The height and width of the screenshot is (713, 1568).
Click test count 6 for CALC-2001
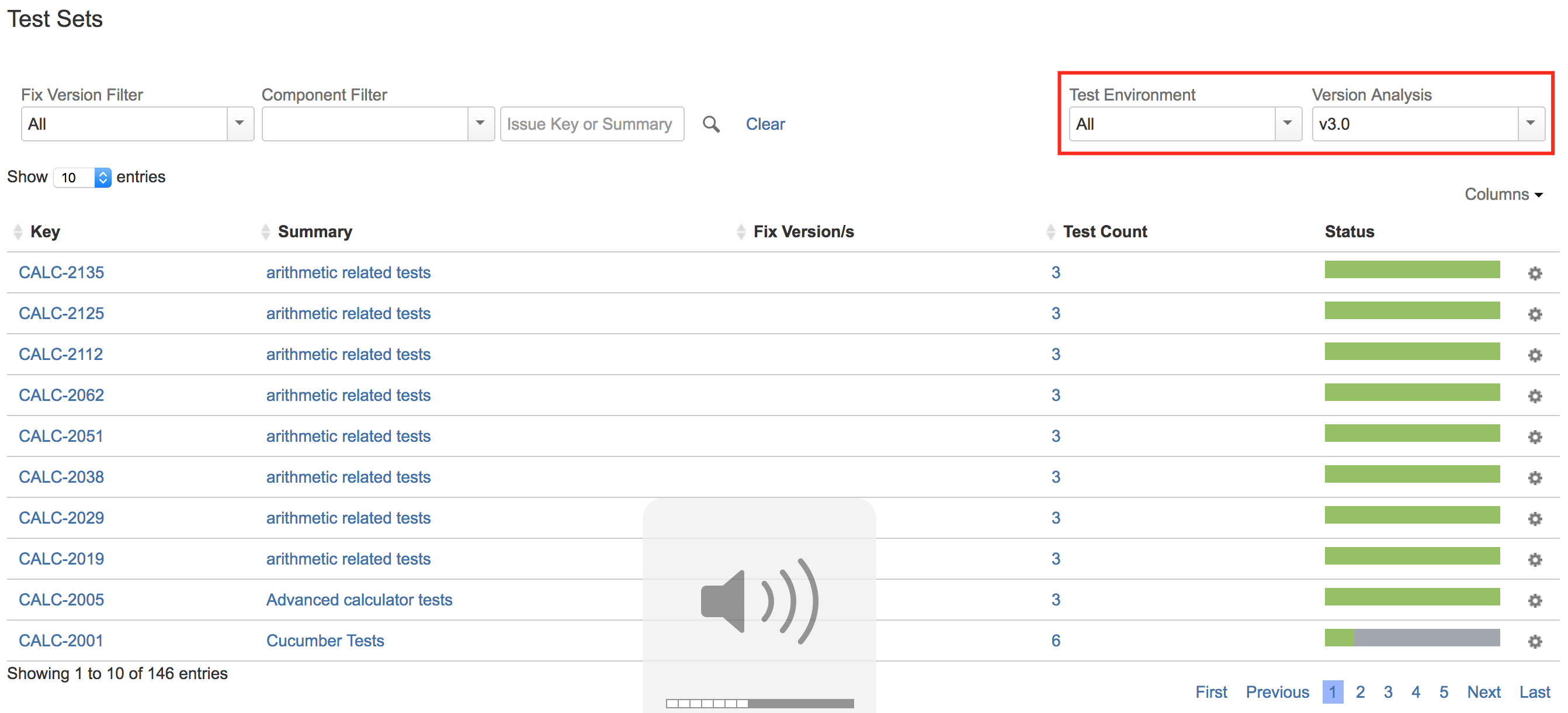click(1056, 641)
